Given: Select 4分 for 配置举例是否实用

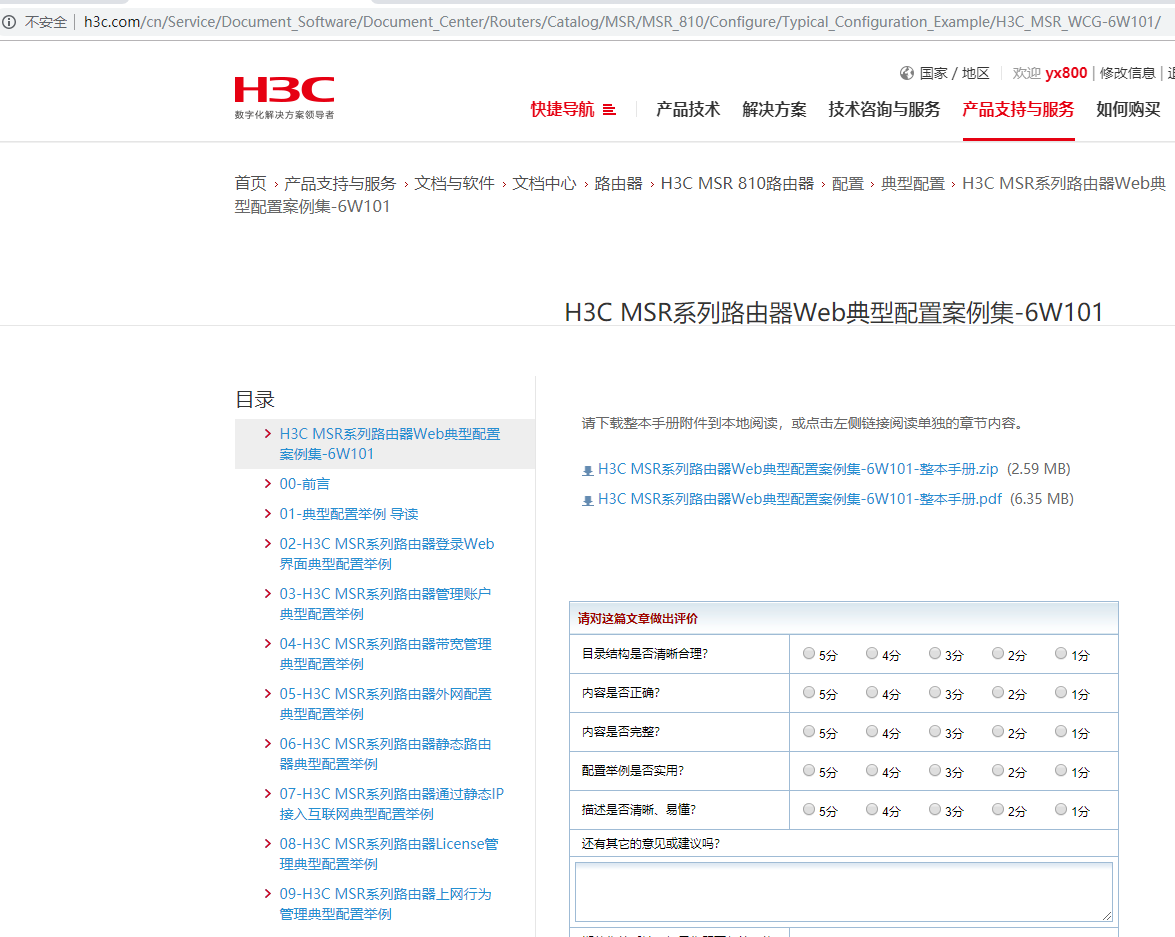Looking at the screenshot, I should pos(872,771).
